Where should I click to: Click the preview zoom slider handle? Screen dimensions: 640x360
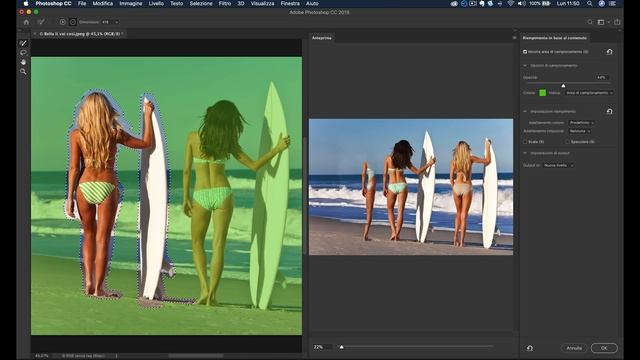click(x=342, y=347)
